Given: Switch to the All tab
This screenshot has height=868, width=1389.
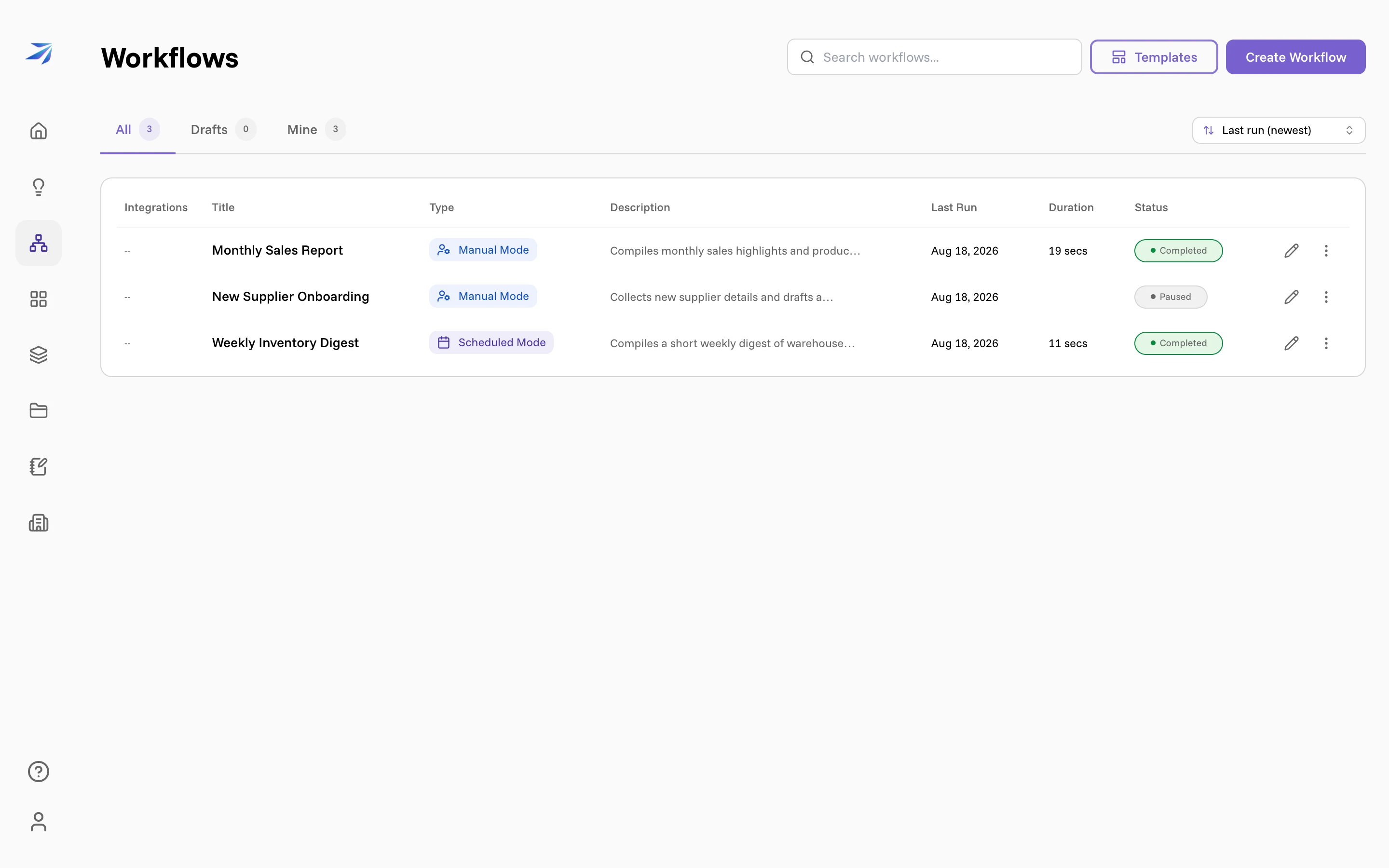Looking at the screenshot, I should coord(137,130).
